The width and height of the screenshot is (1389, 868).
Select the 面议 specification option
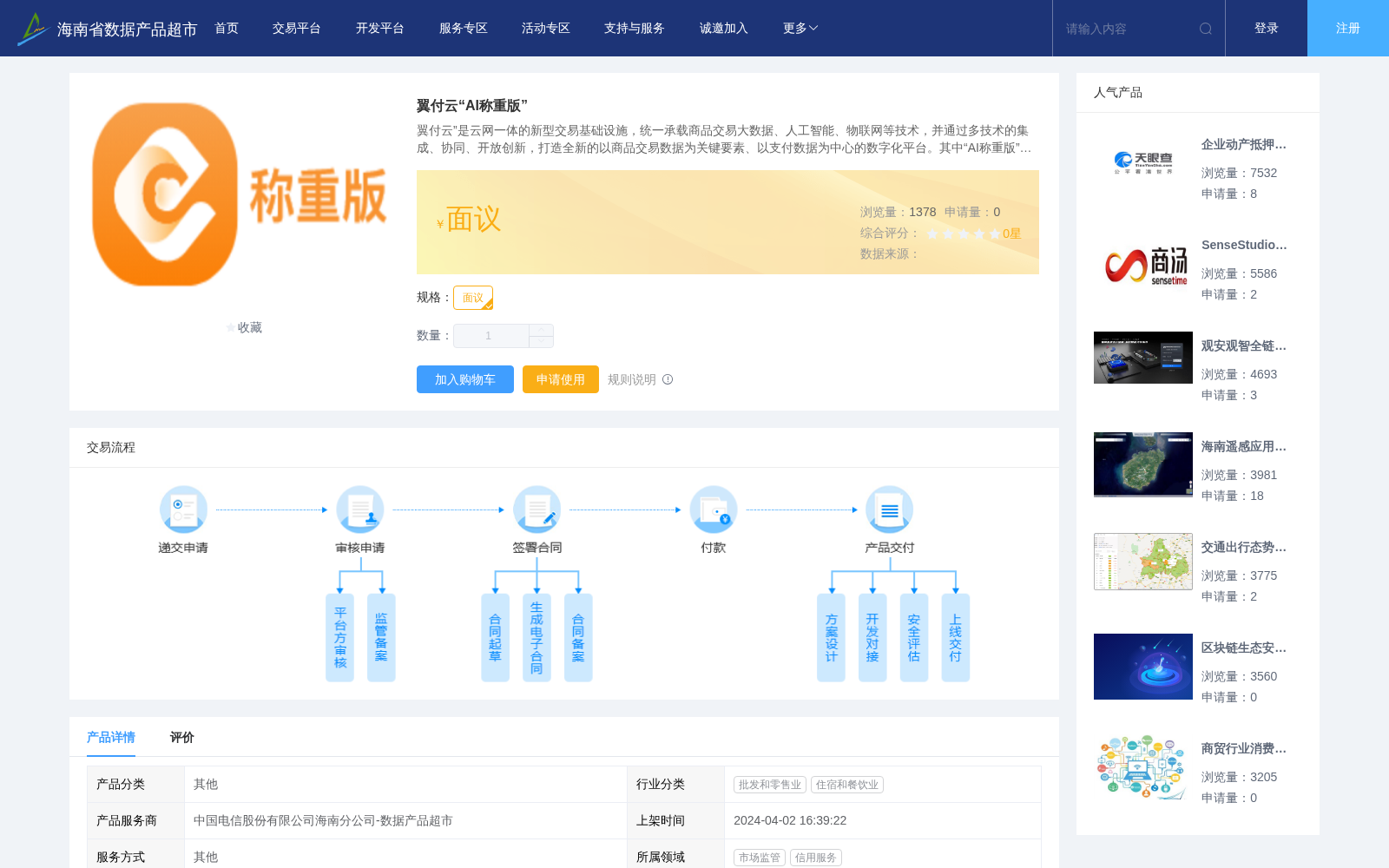click(x=473, y=298)
